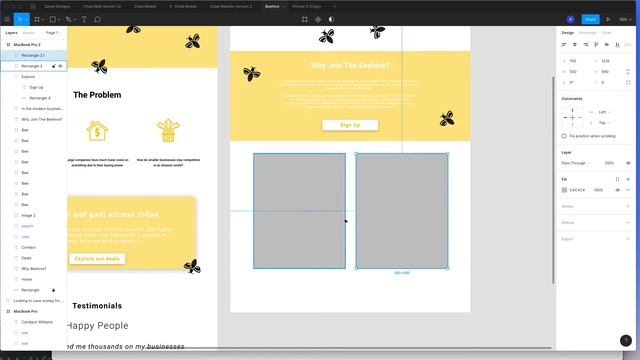Screen dimensions: 640x360
Task: Click the Explore our deals button on canvas
Action: point(97,259)
